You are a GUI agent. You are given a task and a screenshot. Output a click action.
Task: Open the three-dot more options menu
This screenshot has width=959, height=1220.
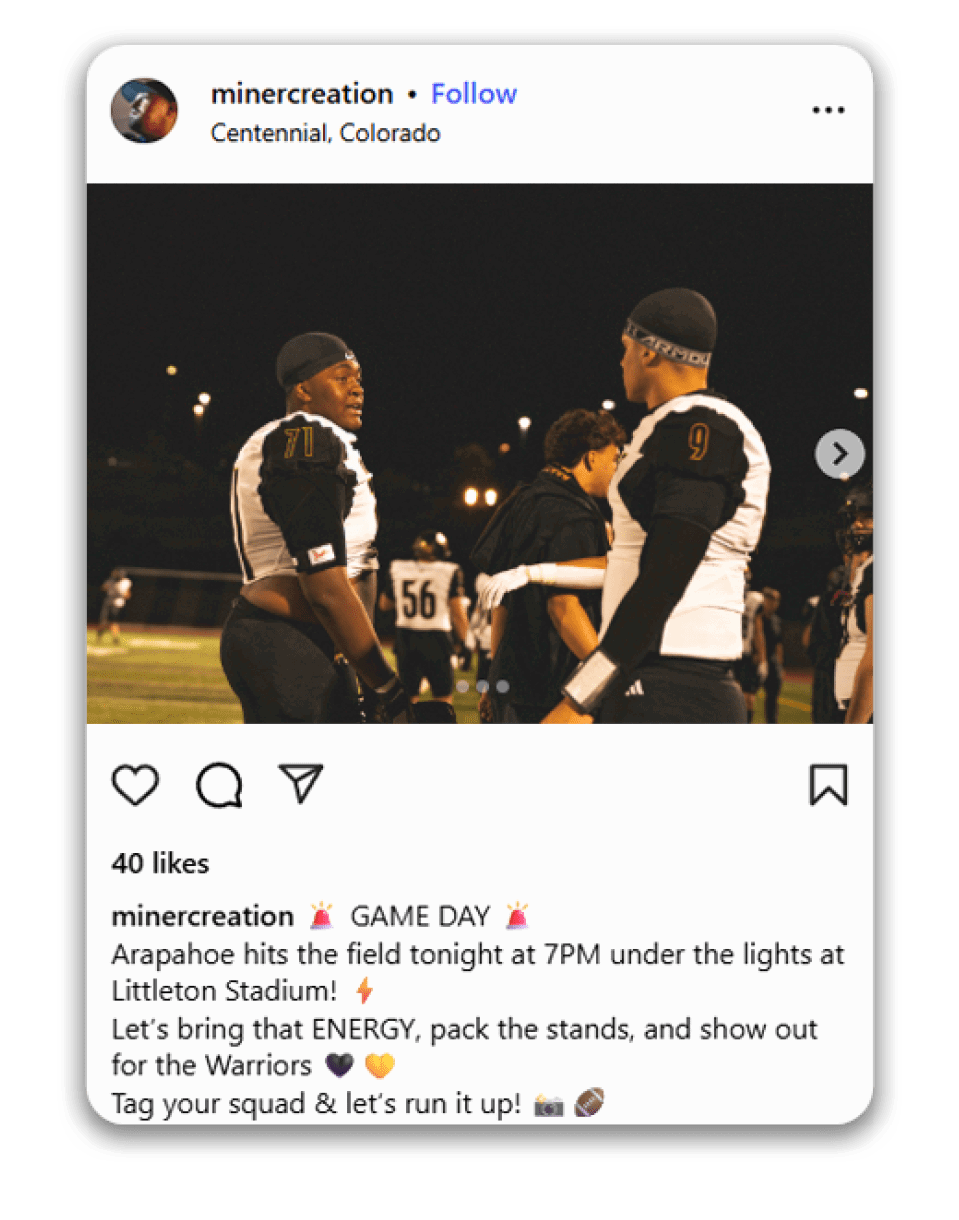(828, 111)
